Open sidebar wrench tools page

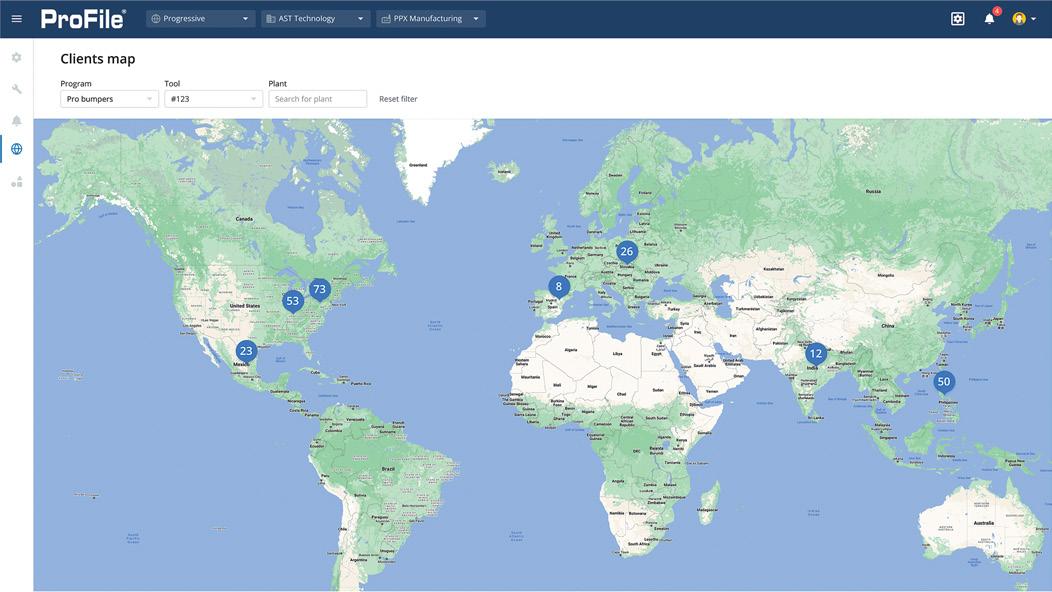pyautogui.click(x=17, y=89)
